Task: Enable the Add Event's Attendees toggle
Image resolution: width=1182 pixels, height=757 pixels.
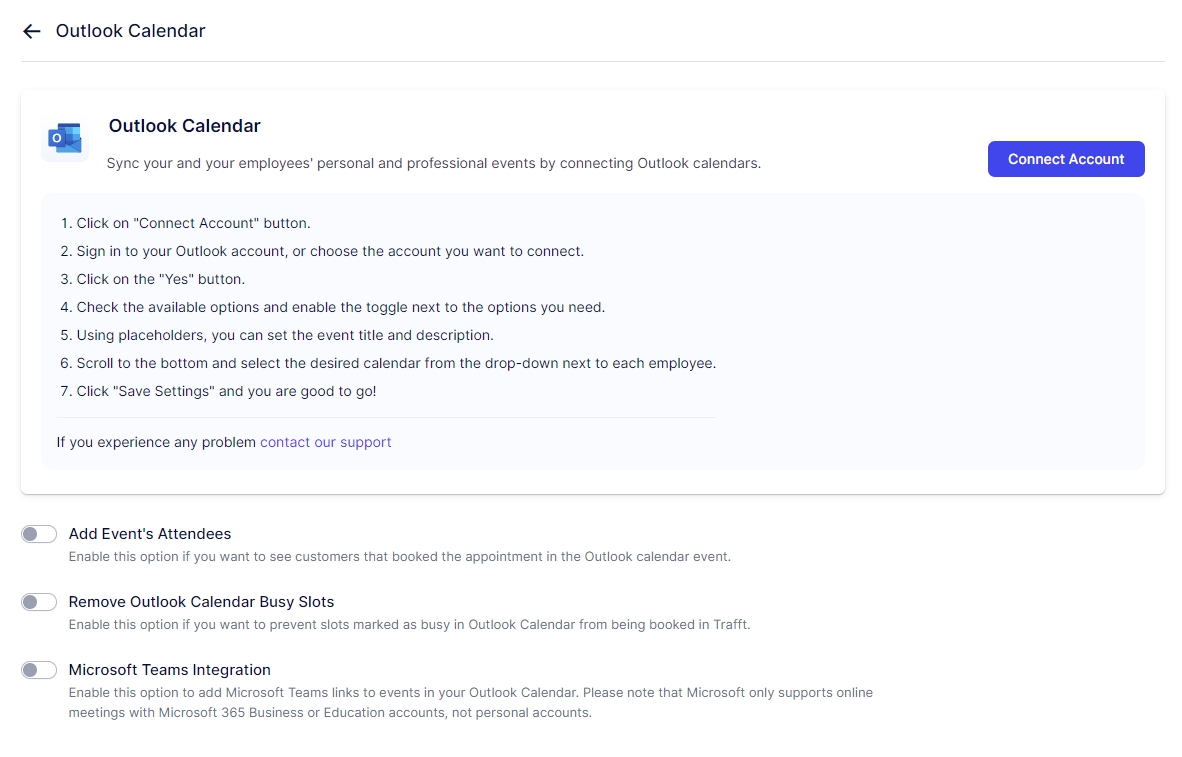Action: 39,534
